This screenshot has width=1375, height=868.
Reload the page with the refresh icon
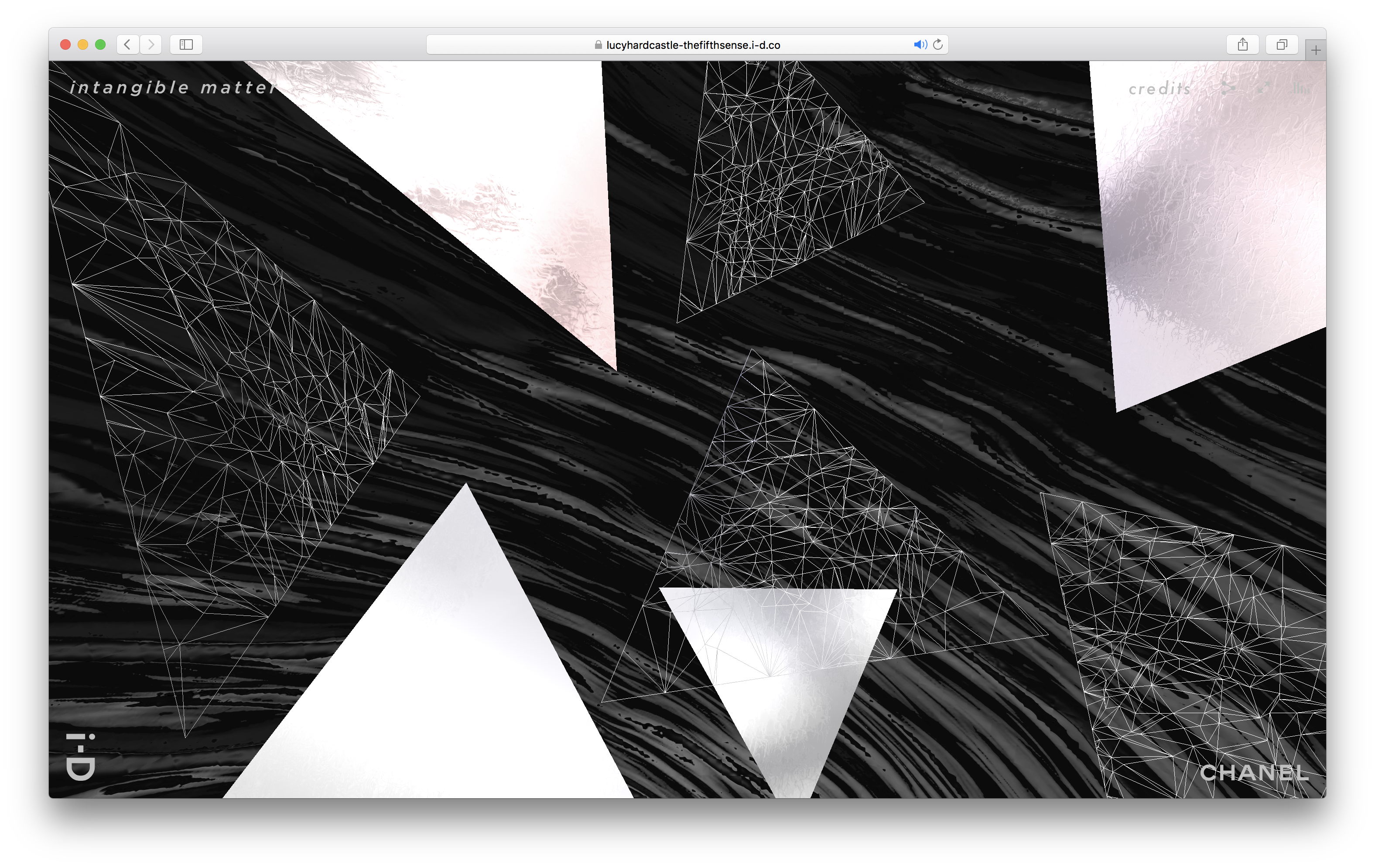937,44
